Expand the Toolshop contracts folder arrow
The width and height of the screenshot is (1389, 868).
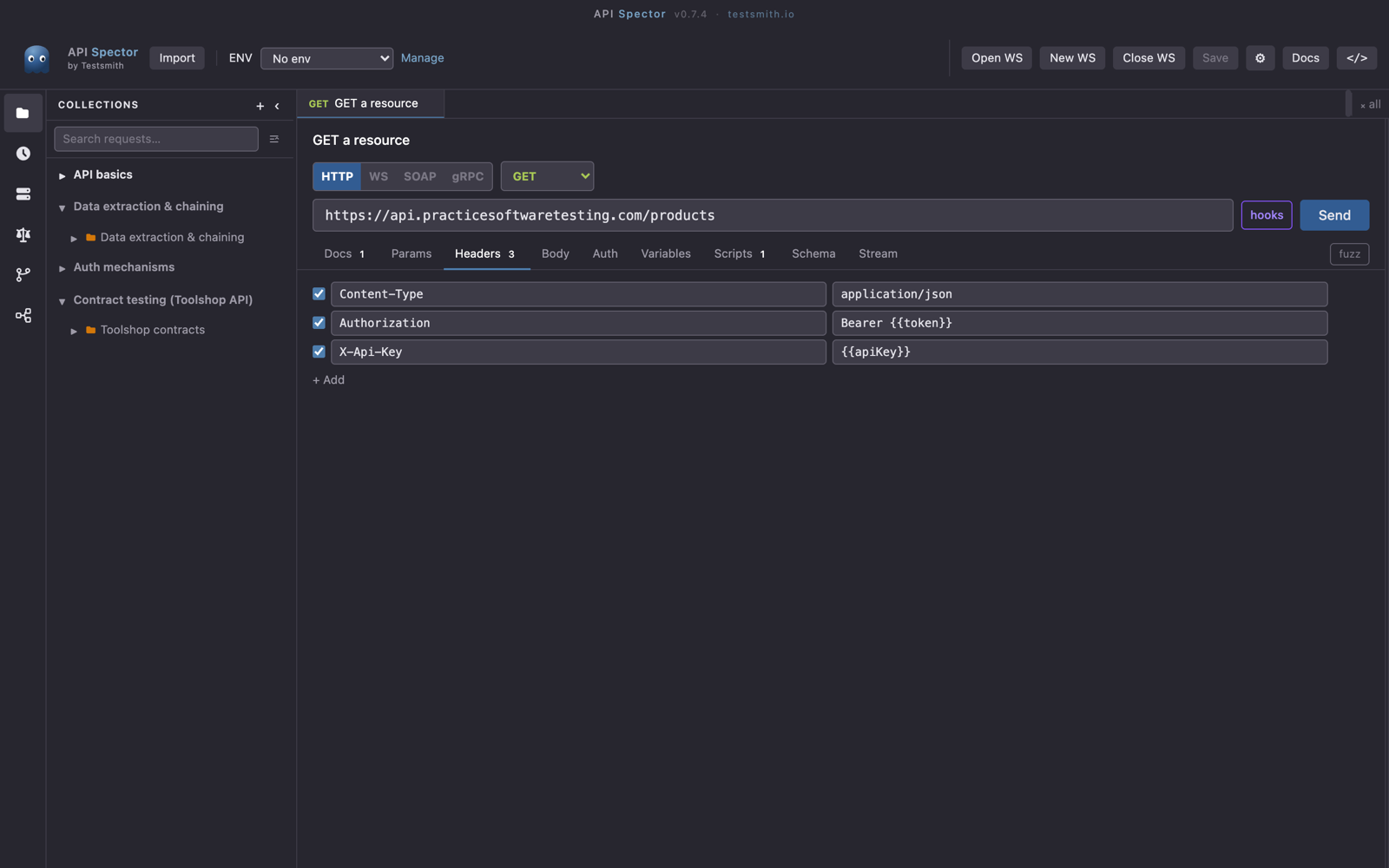coord(74,331)
